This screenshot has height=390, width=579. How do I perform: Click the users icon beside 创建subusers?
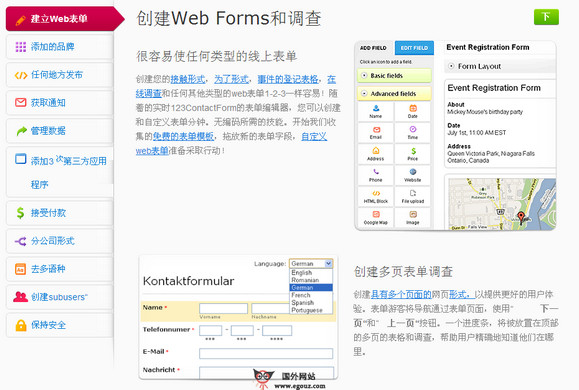(x=20, y=297)
